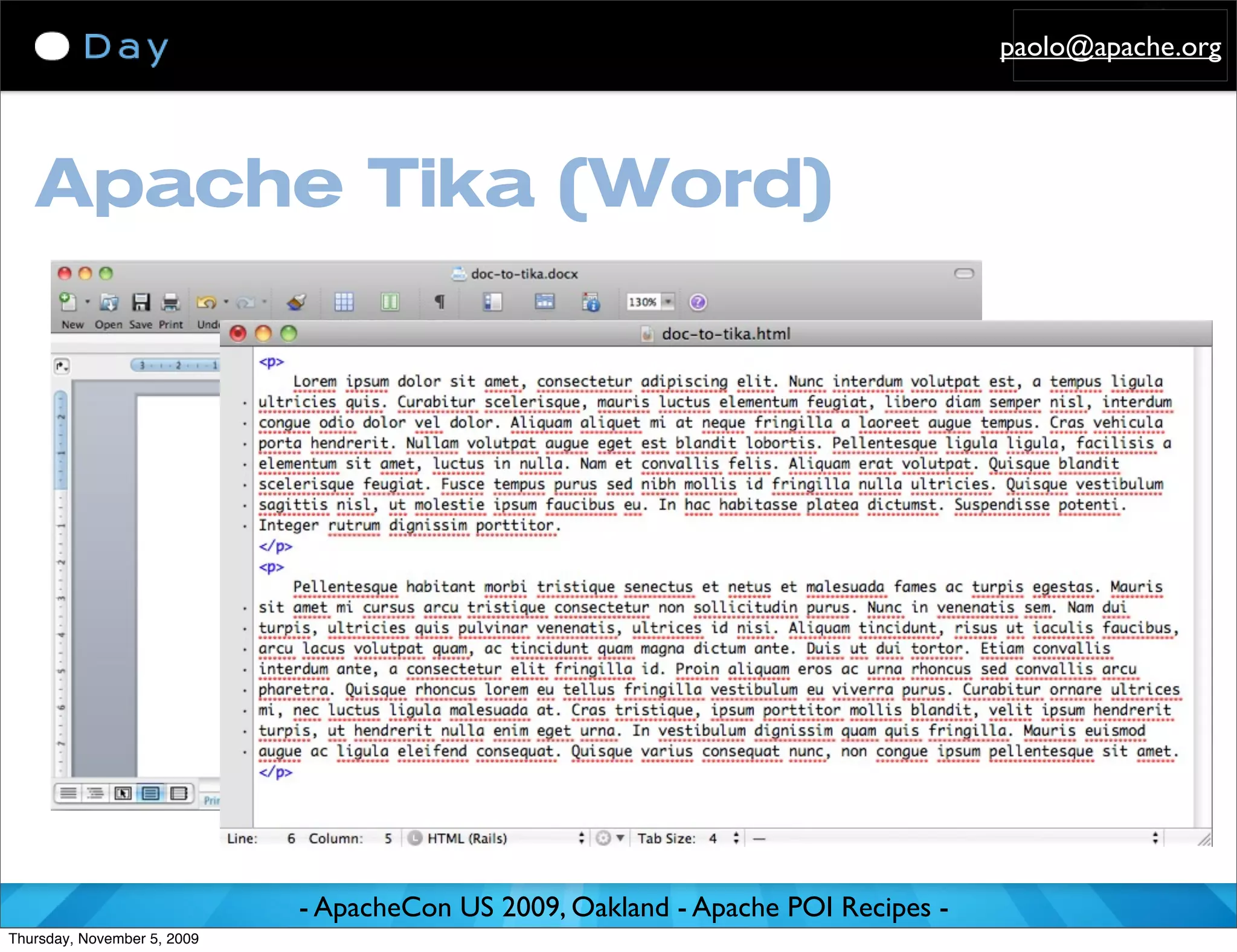
Task: Click the Redo arrow icon
Action: (245, 301)
